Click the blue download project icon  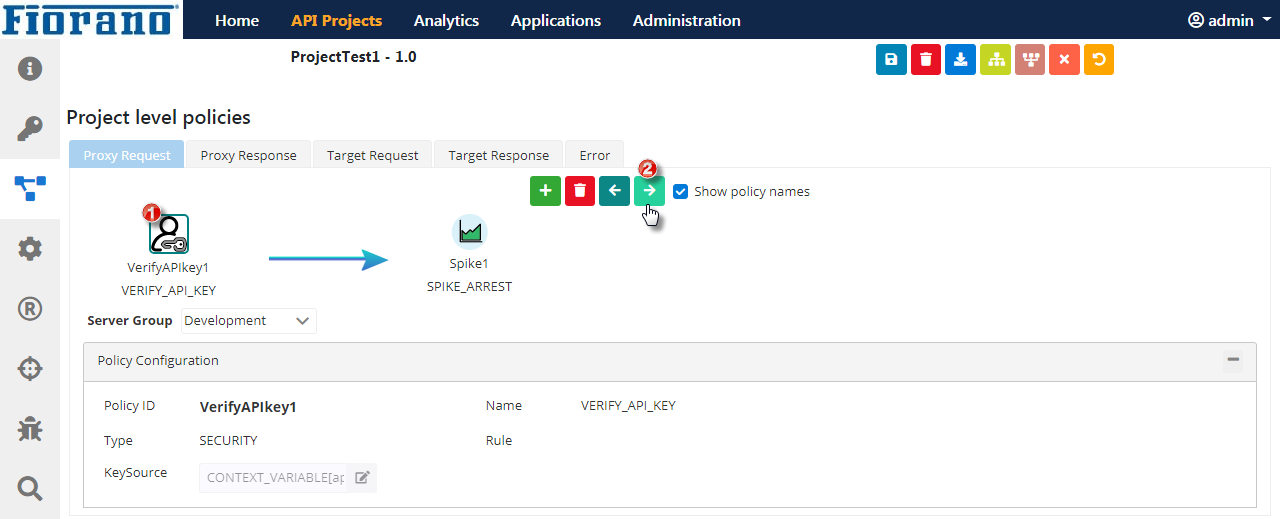tap(960, 60)
